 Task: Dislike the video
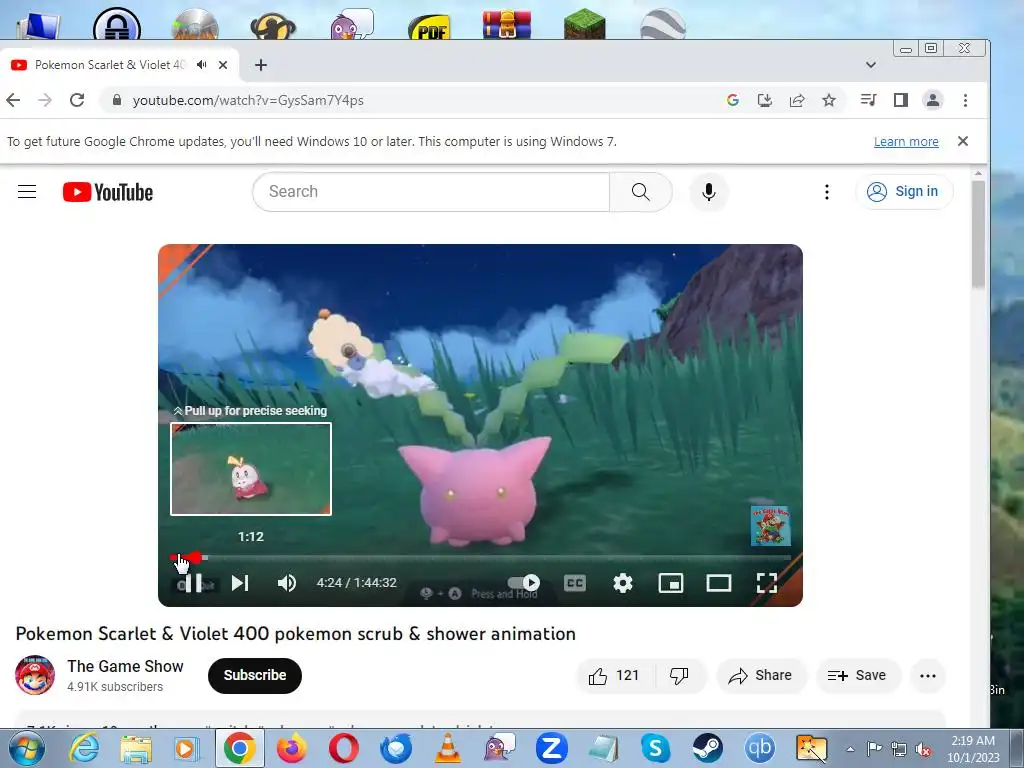(680, 675)
